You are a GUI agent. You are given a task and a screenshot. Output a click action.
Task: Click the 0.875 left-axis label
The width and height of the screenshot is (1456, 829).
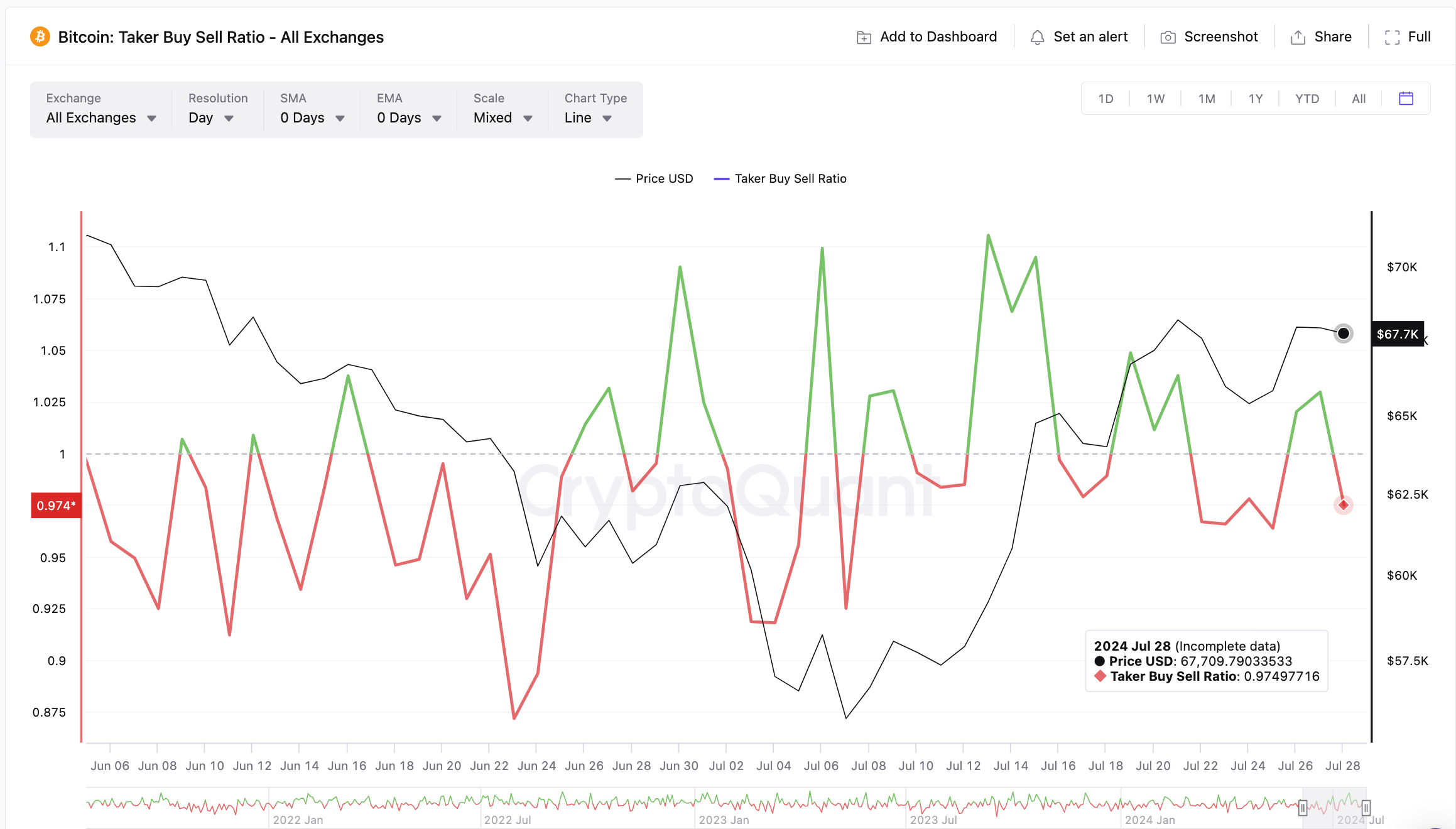tap(49, 712)
